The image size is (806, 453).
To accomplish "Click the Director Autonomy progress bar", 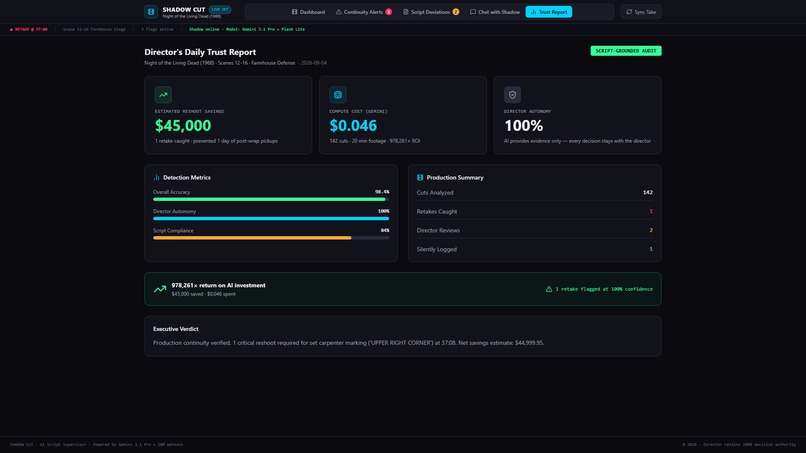I will point(271,219).
